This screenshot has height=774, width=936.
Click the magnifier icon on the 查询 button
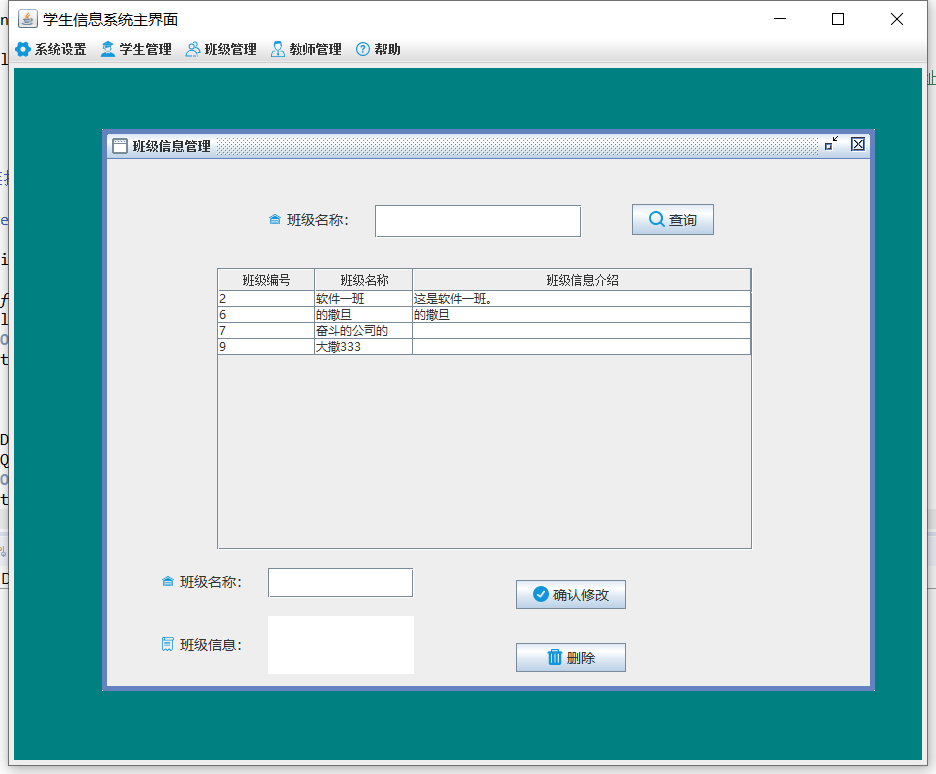point(655,219)
